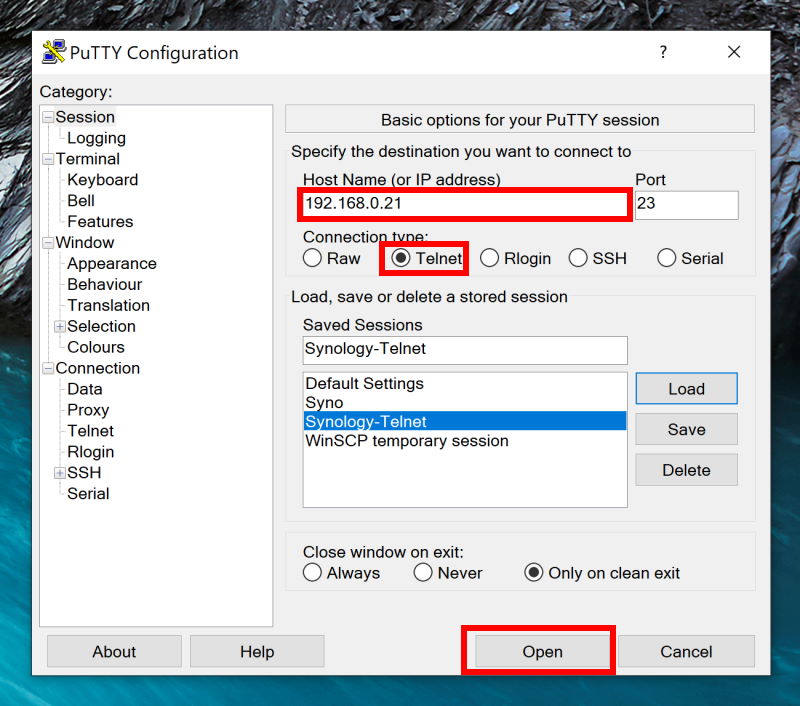Click the Load button

[686, 389]
